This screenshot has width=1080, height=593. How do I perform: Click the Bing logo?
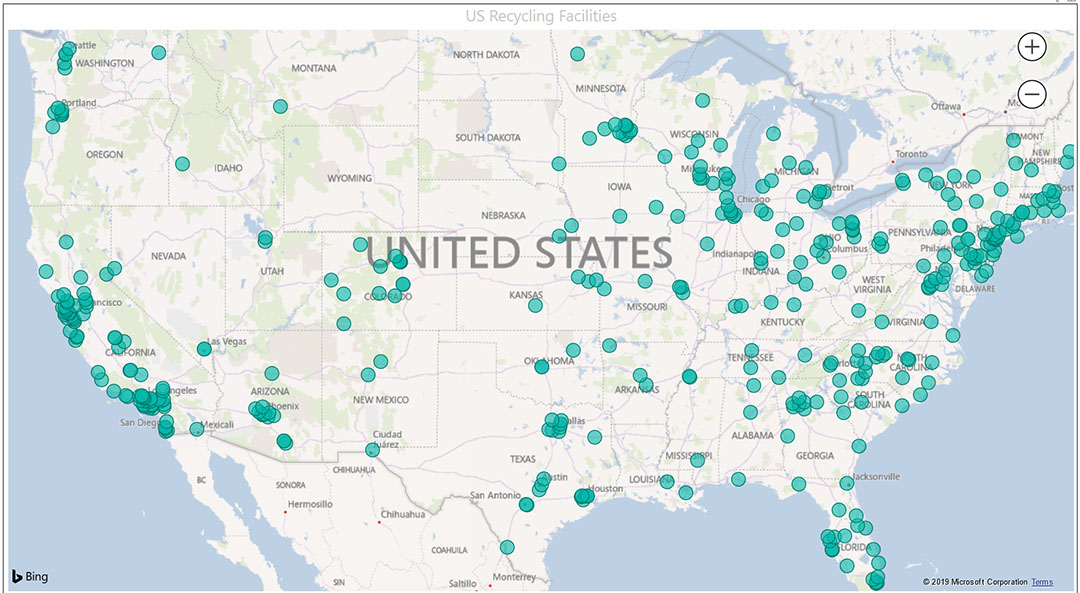29,577
